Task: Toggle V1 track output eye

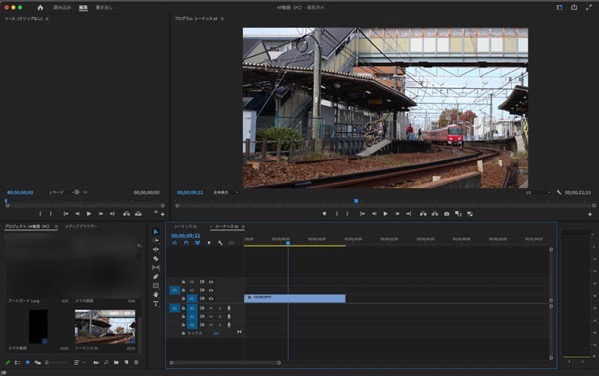Action: point(211,299)
